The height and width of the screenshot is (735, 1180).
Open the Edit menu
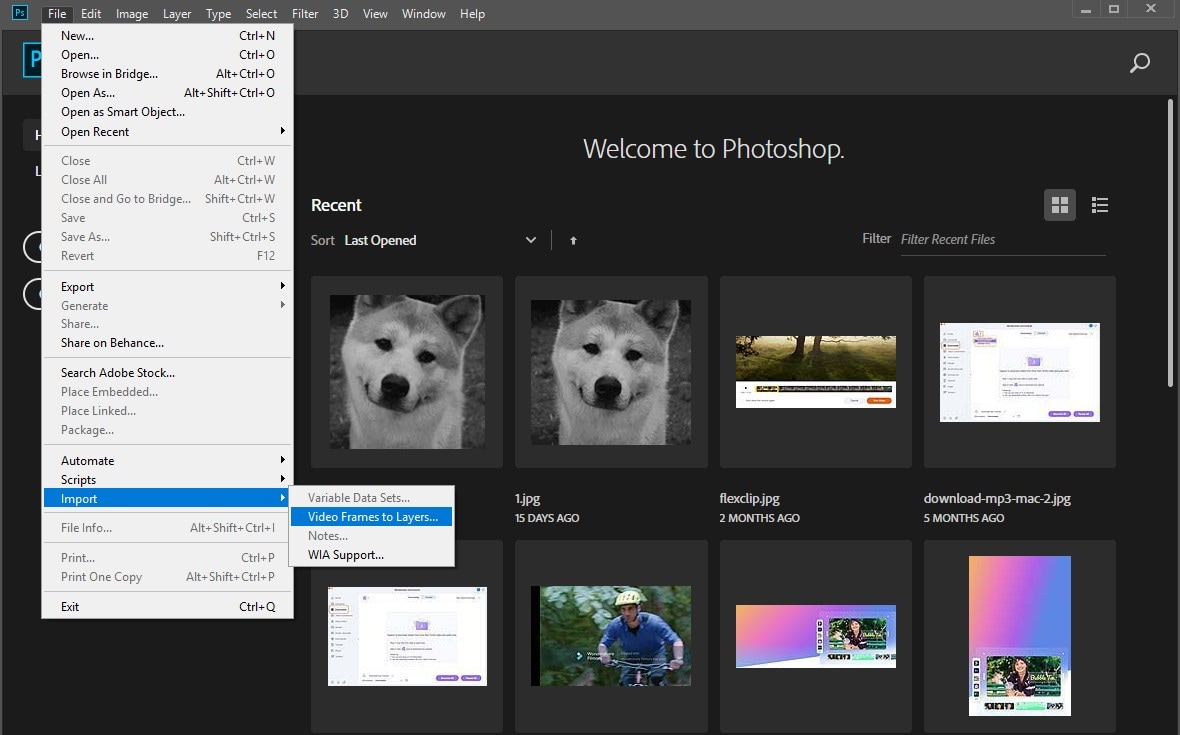pos(91,14)
